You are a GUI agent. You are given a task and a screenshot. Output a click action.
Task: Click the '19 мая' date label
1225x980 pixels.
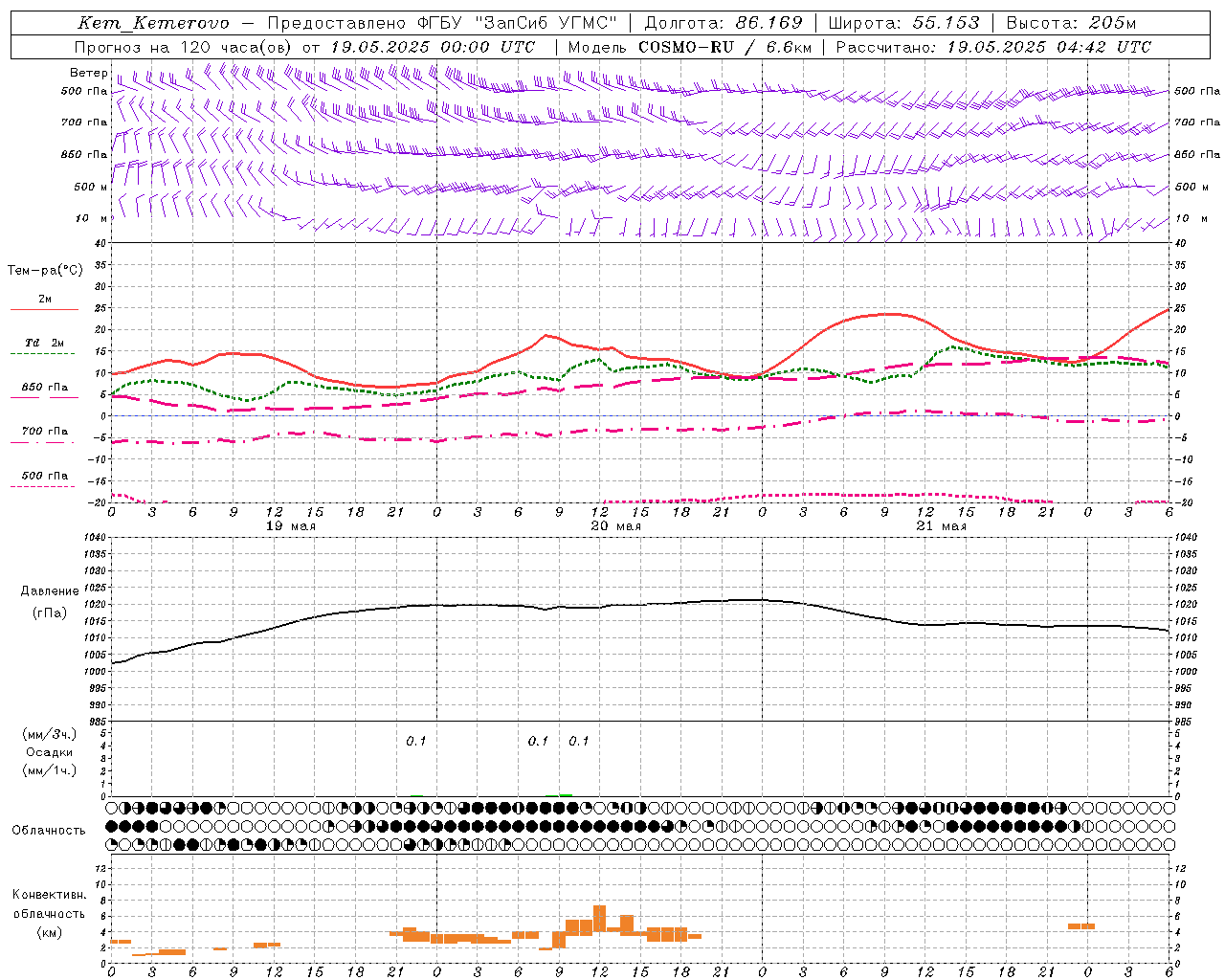pyautogui.click(x=289, y=526)
